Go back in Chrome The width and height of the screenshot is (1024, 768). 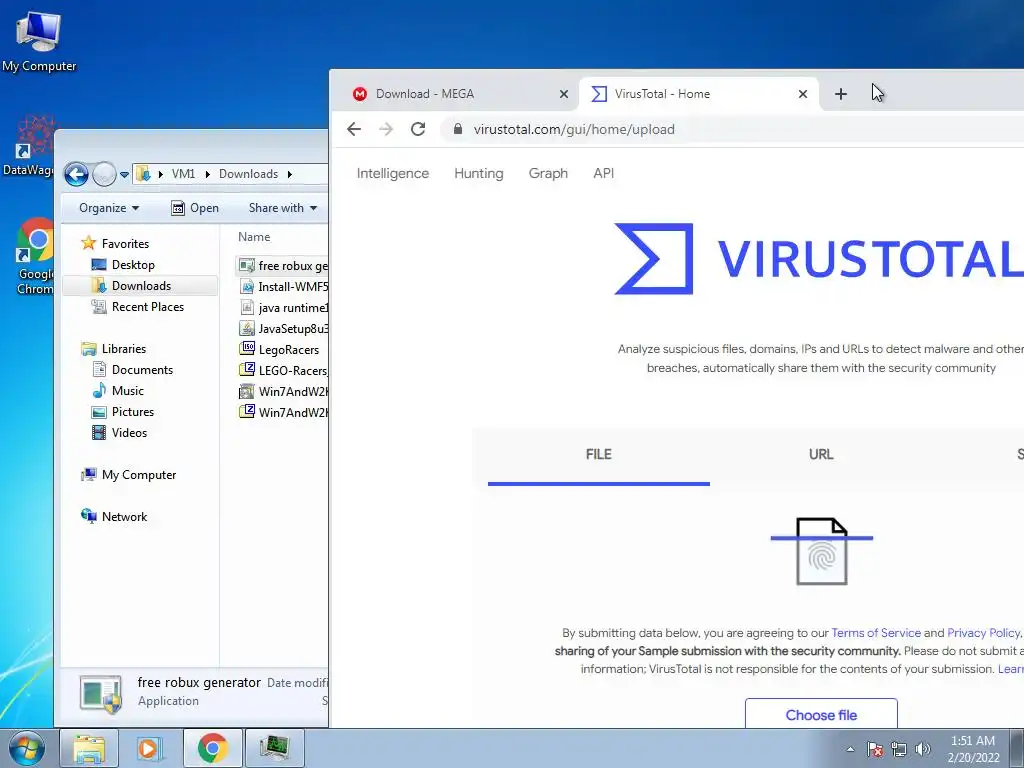coord(354,129)
